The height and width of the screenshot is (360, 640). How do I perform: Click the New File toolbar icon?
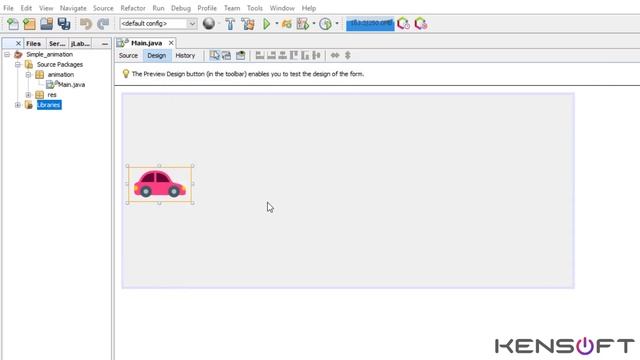pyautogui.click(x=13, y=24)
